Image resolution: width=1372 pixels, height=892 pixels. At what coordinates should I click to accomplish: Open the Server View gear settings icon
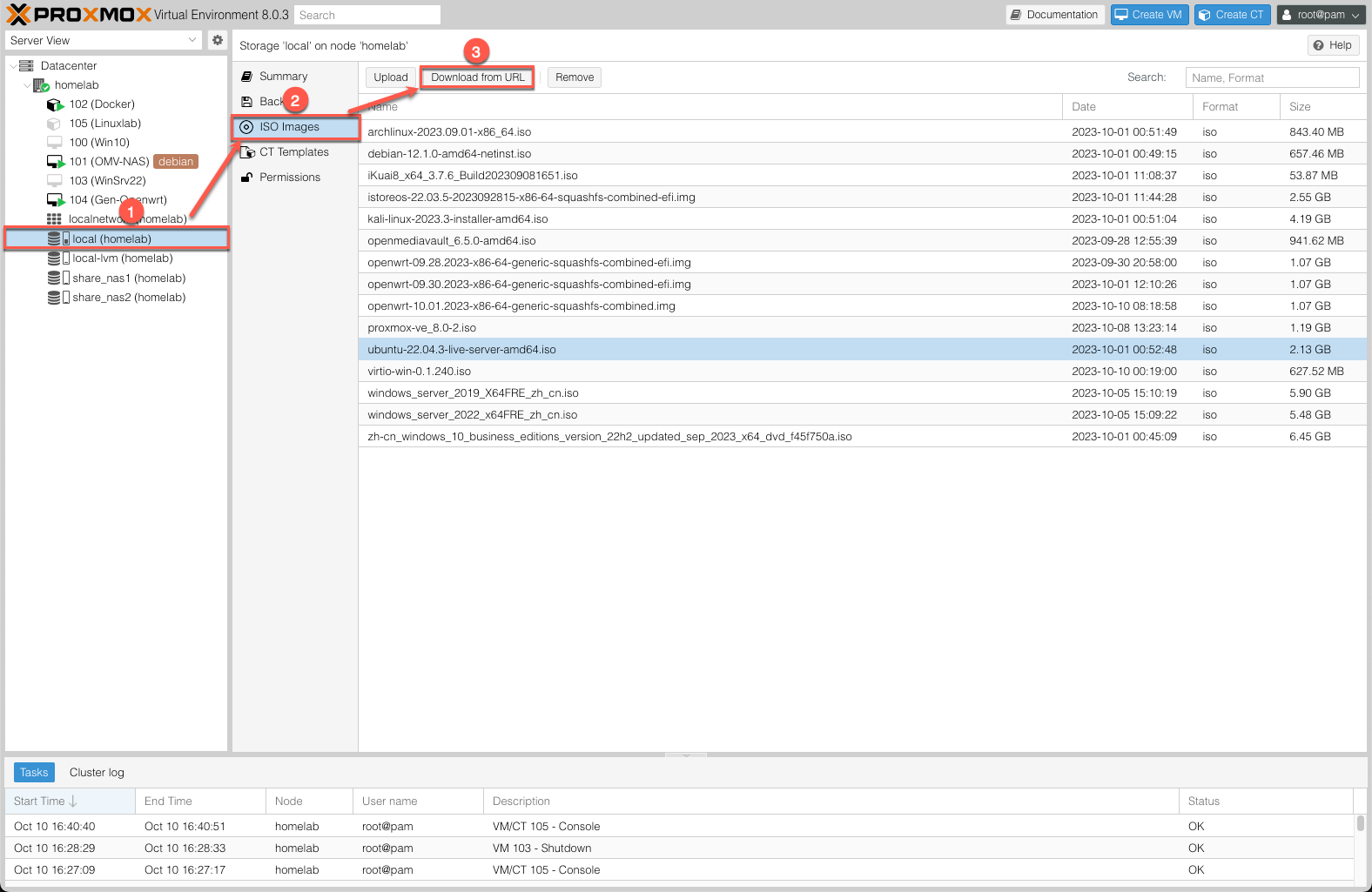[x=218, y=40]
